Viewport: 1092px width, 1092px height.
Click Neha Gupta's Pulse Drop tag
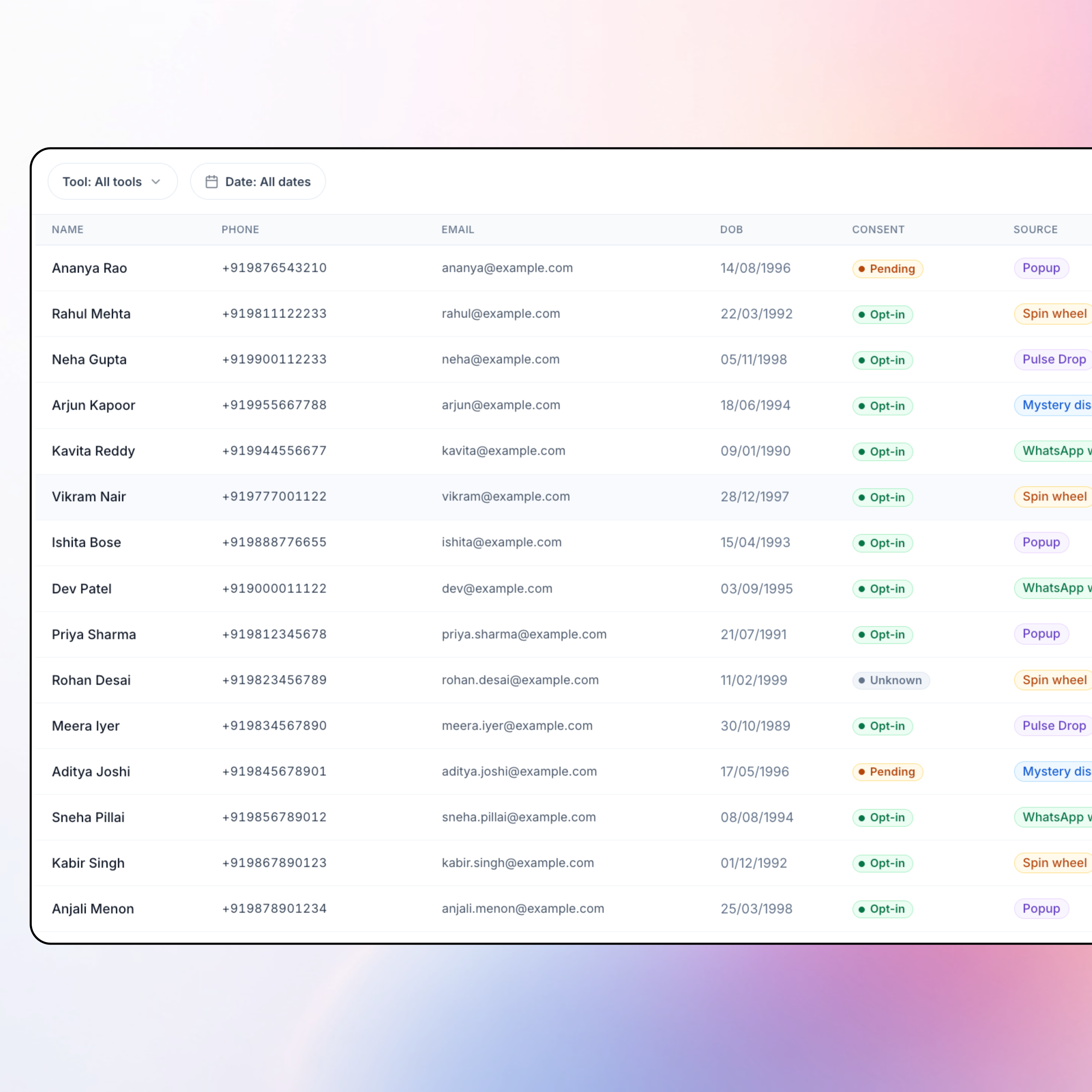point(1053,359)
